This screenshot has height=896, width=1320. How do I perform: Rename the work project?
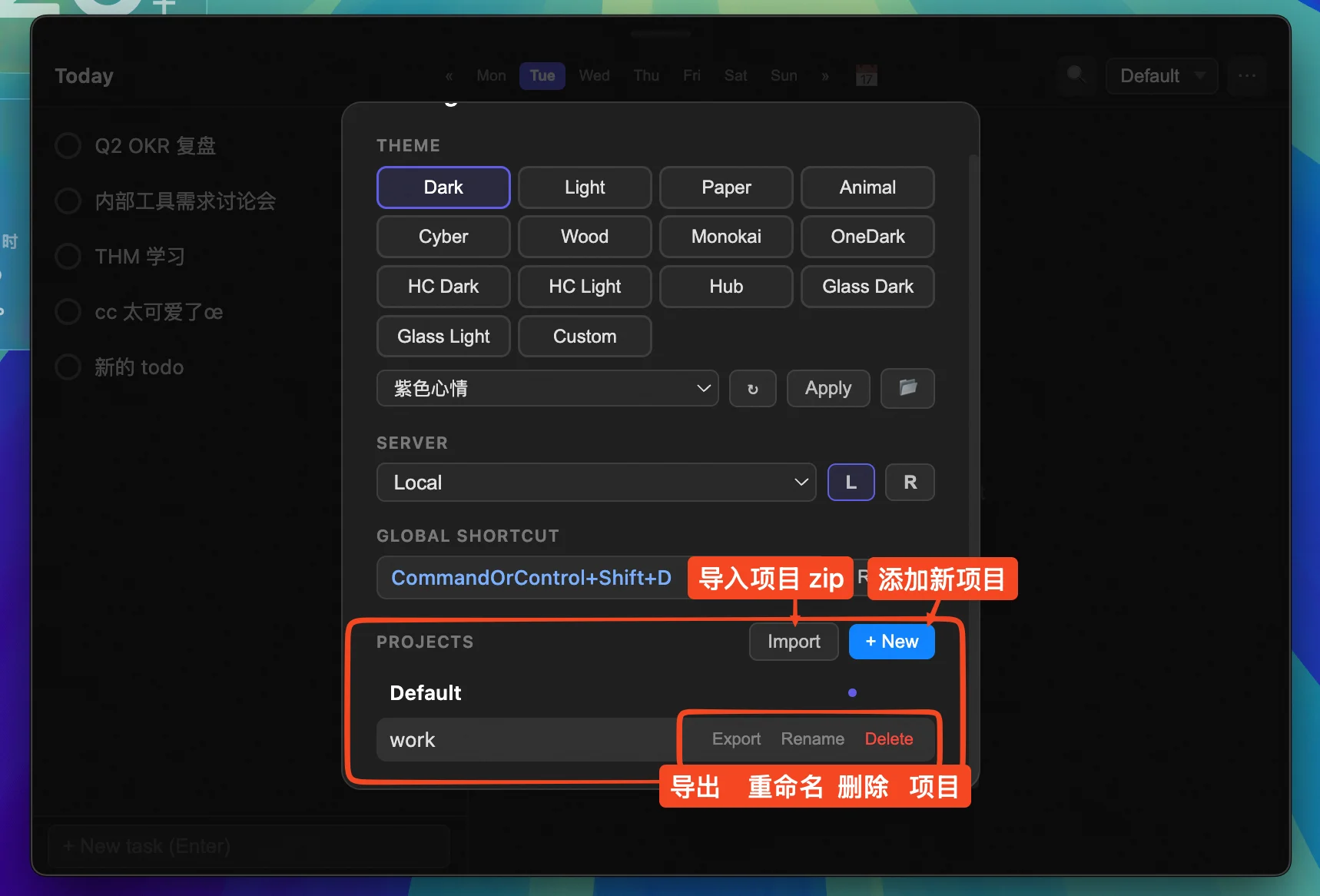[x=812, y=739]
